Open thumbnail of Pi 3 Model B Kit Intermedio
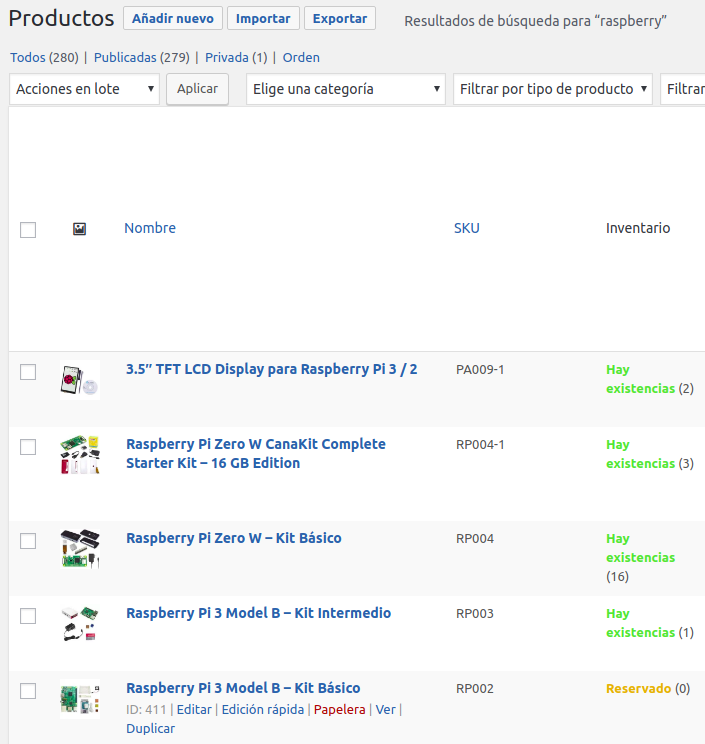 pyautogui.click(x=80, y=623)
